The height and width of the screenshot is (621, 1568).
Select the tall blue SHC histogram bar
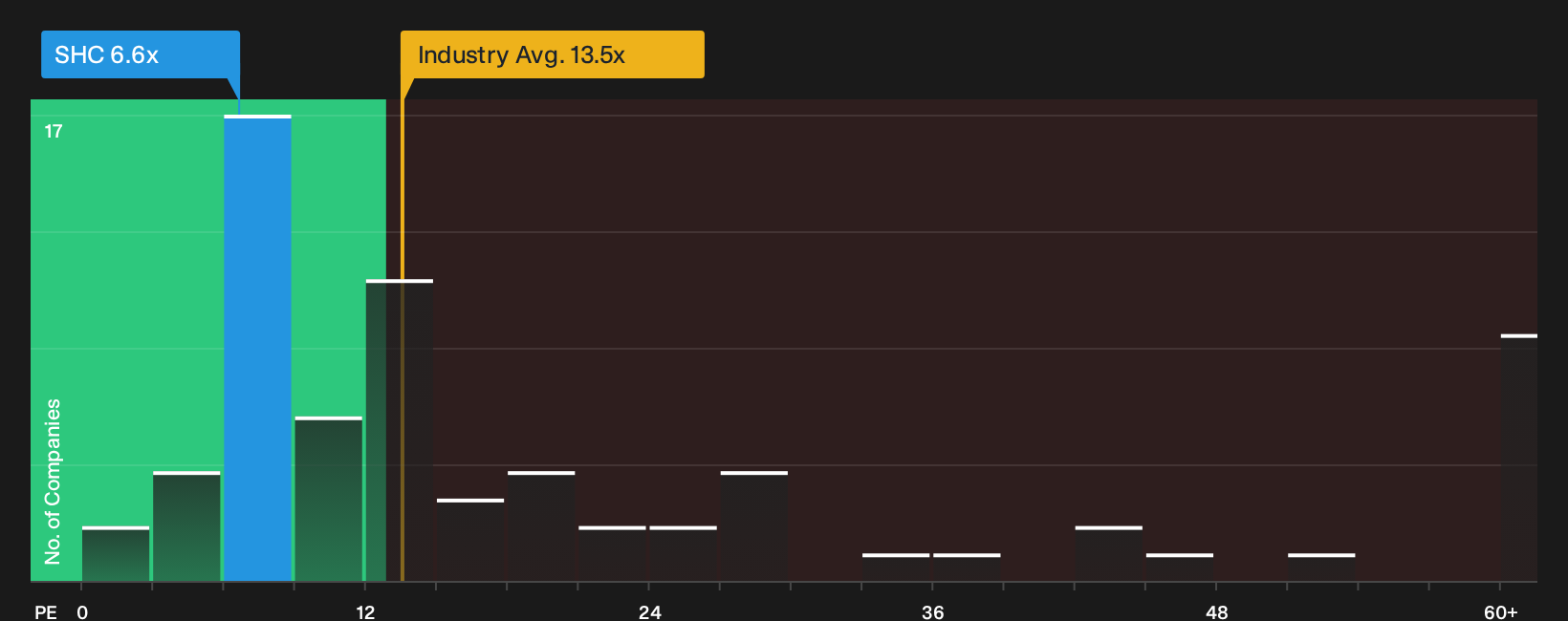click(x=257, y=348)
